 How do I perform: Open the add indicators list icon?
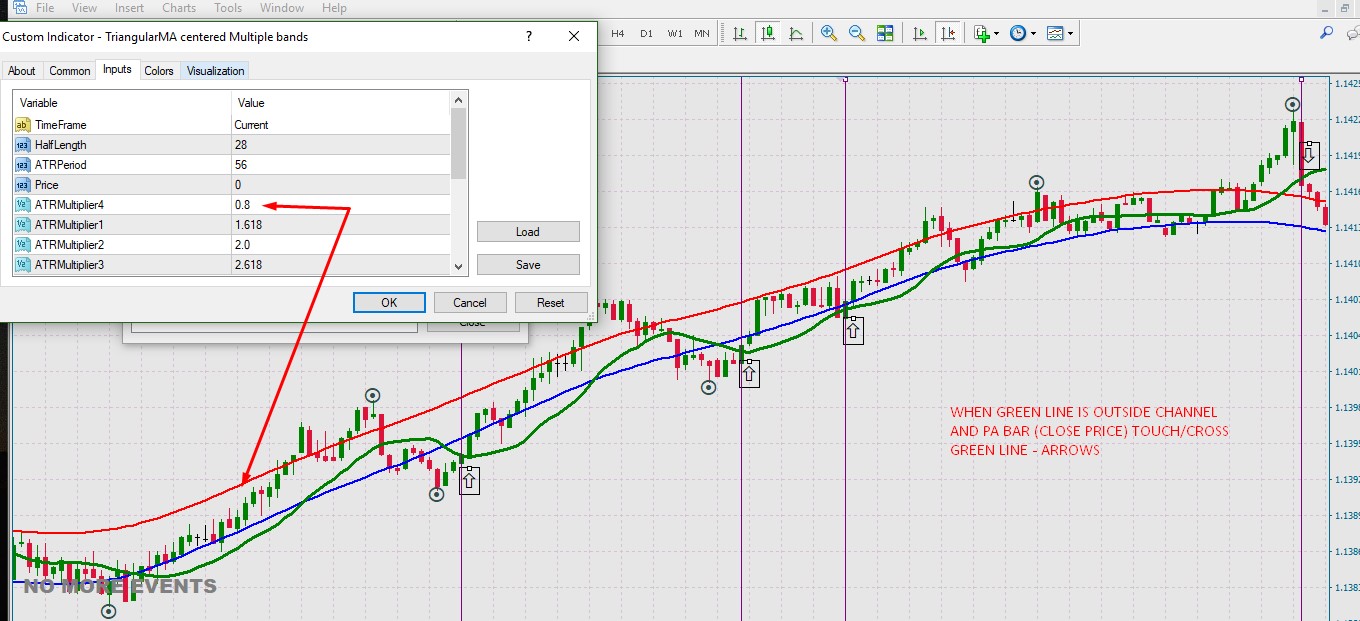[x=981, y=33]
